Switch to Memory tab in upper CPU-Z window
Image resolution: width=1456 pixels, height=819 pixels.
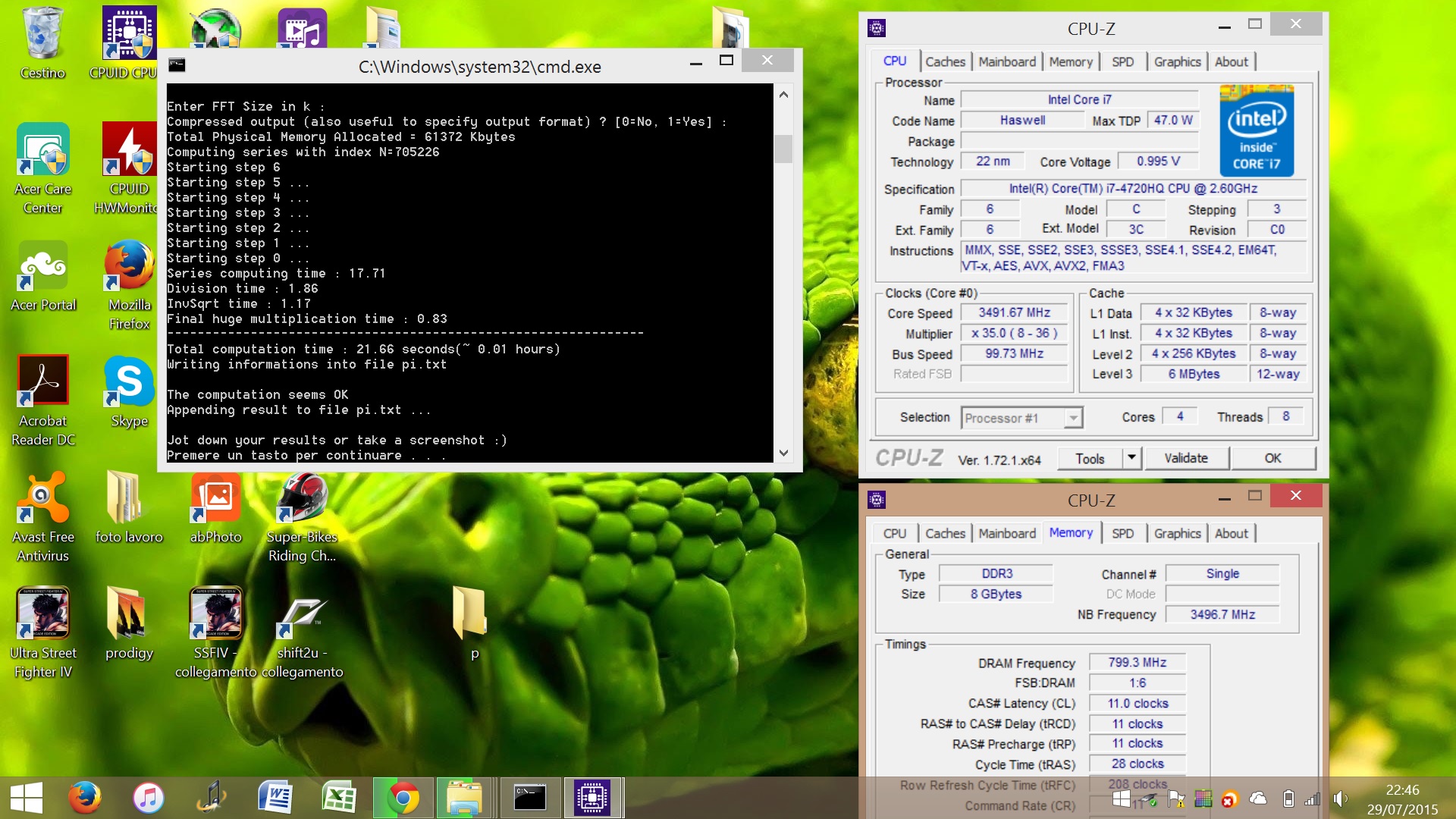click(x=1071, y=62)
